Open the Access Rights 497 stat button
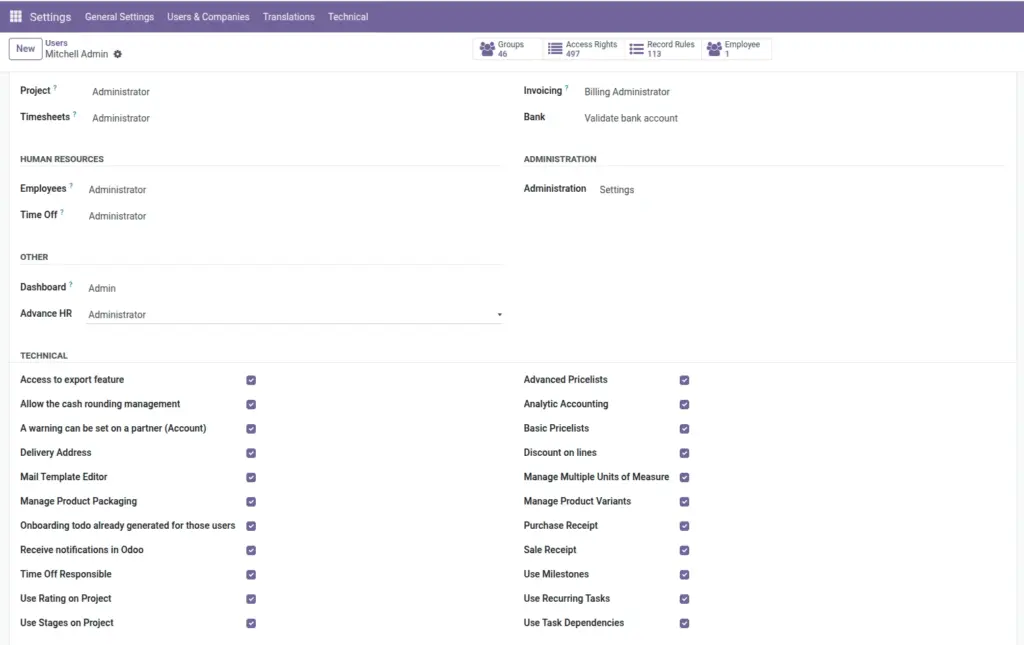The height and width of the screenshot is (645, 1024). tap(583, 49)
